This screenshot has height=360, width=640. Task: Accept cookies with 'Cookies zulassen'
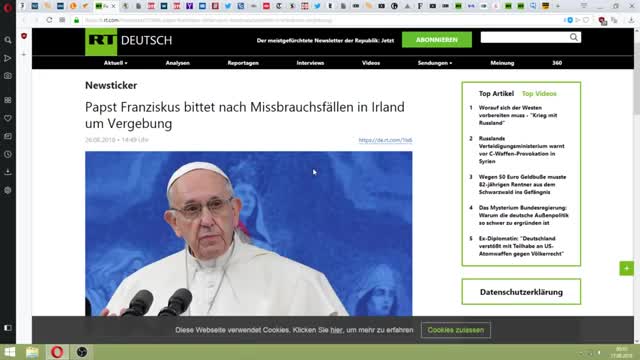[x=456, y=330]
